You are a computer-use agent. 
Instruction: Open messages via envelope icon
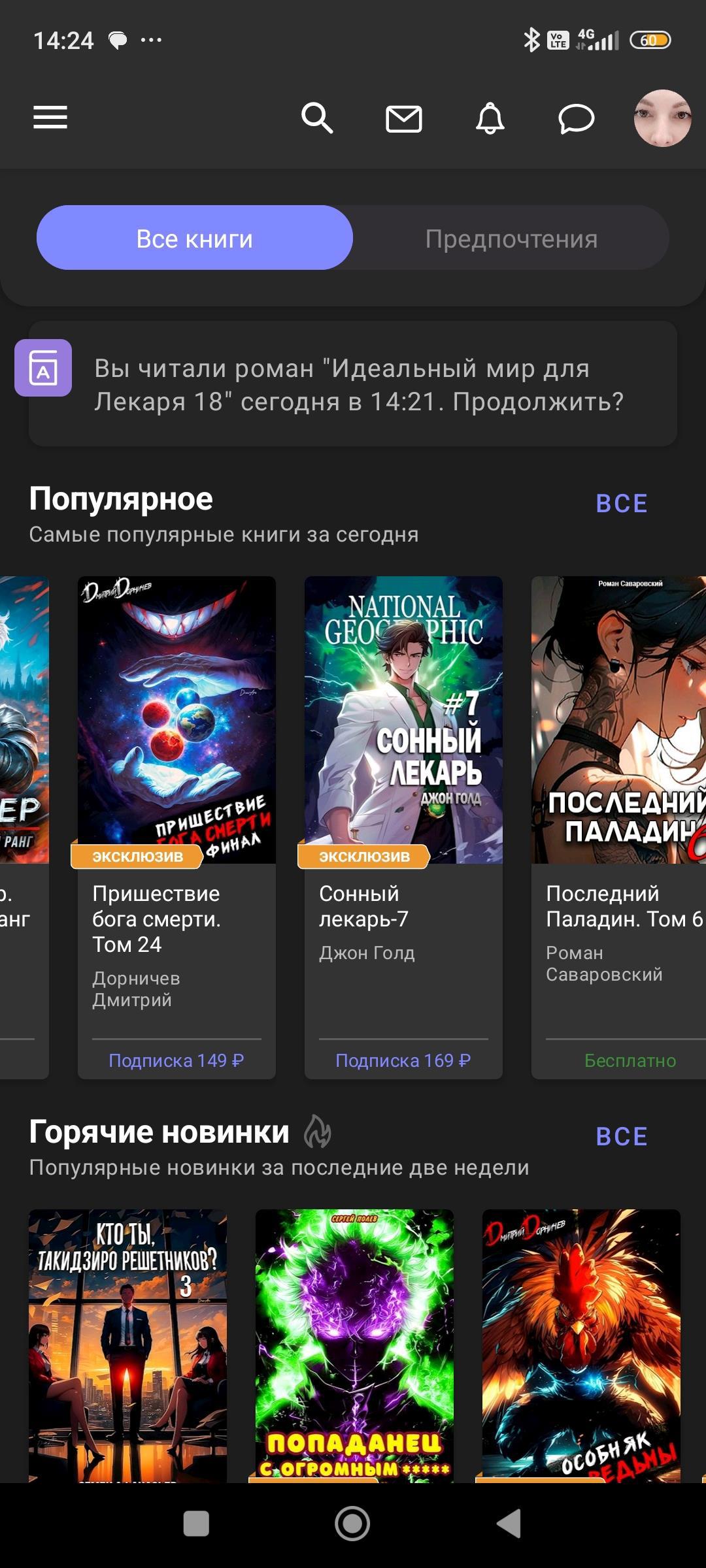pos(403,119)
